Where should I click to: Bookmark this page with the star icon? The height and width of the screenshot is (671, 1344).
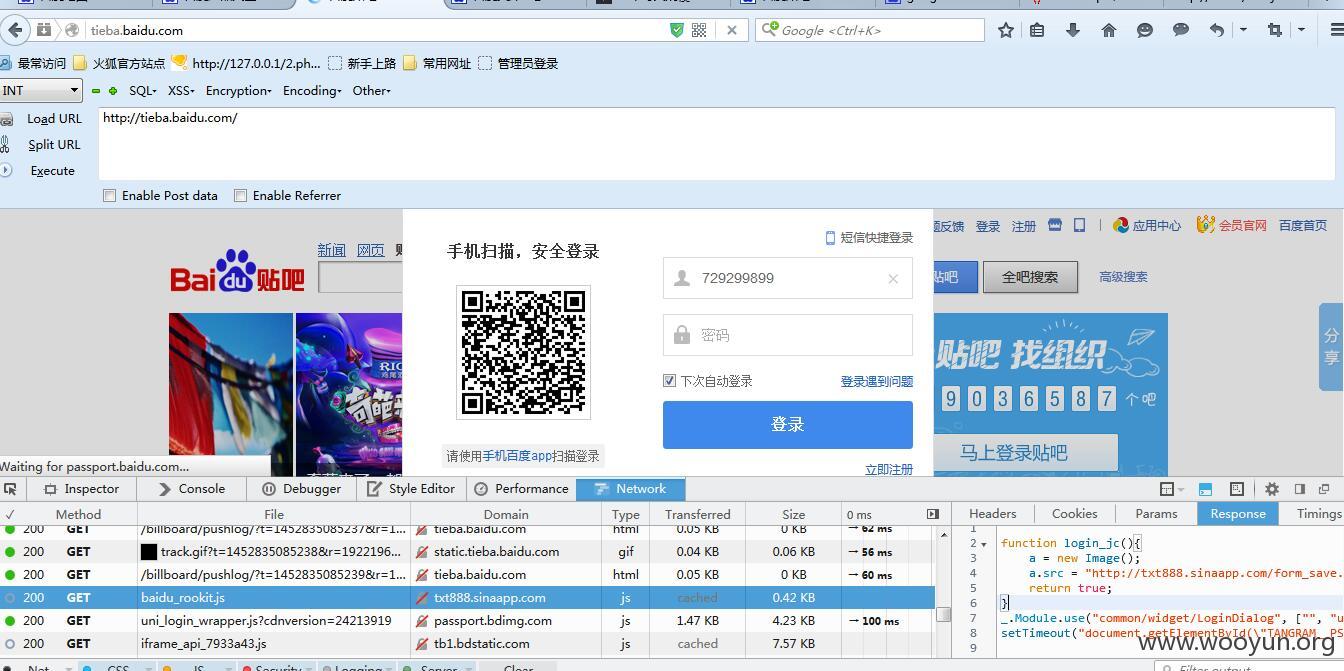coord(1006,30)
